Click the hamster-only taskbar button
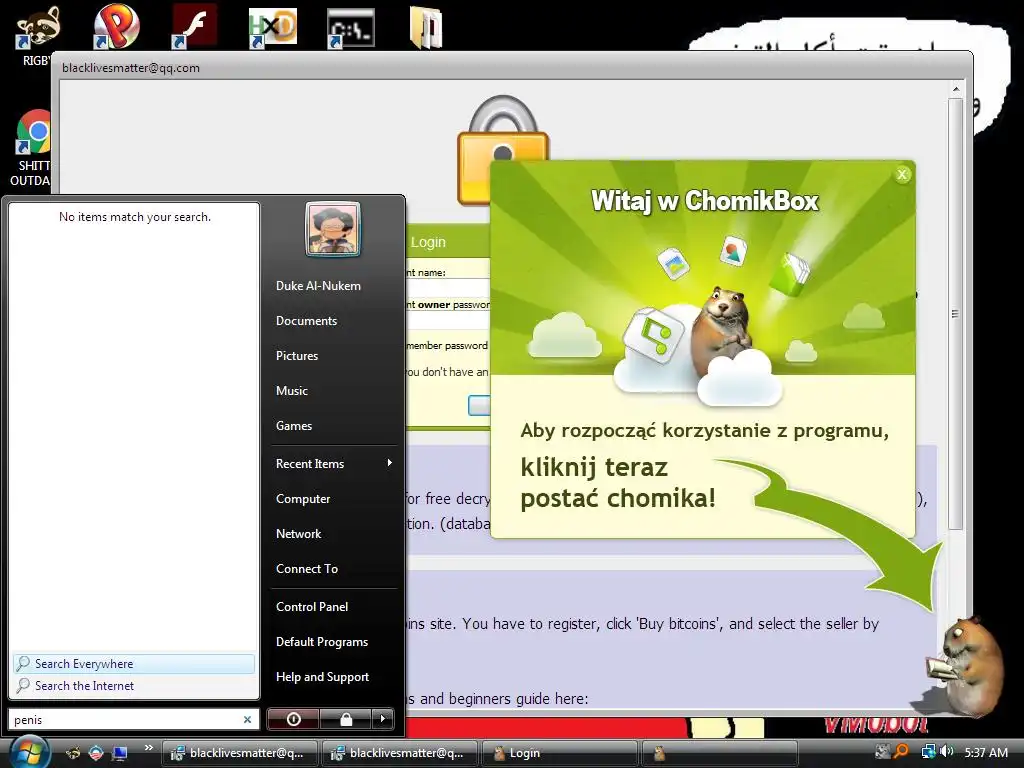Viewport: 1024px width, 768px height. click(x=719, y=753)
